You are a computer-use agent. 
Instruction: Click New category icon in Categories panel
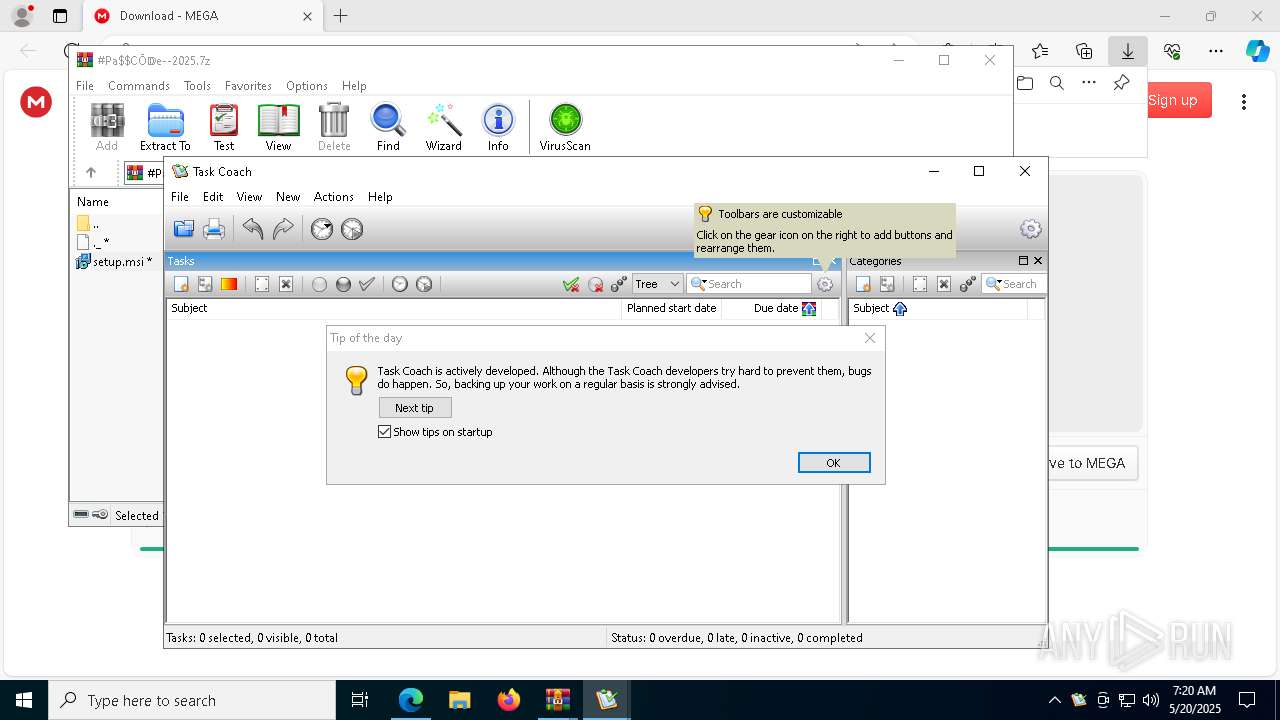863,285
